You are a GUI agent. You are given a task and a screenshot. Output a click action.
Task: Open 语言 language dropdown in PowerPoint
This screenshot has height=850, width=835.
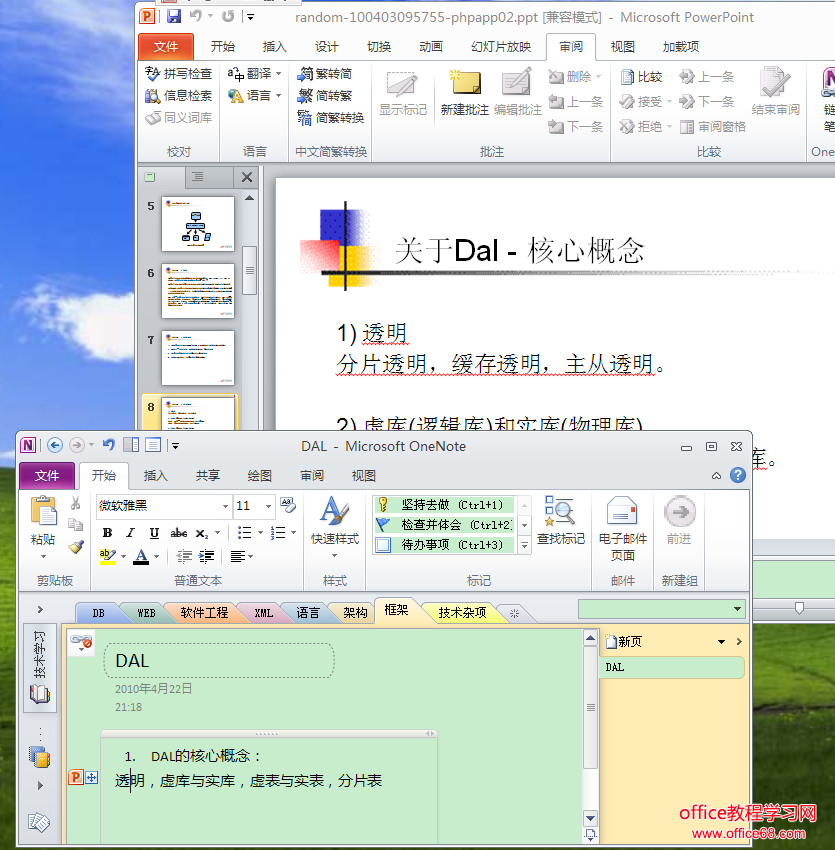255,95
